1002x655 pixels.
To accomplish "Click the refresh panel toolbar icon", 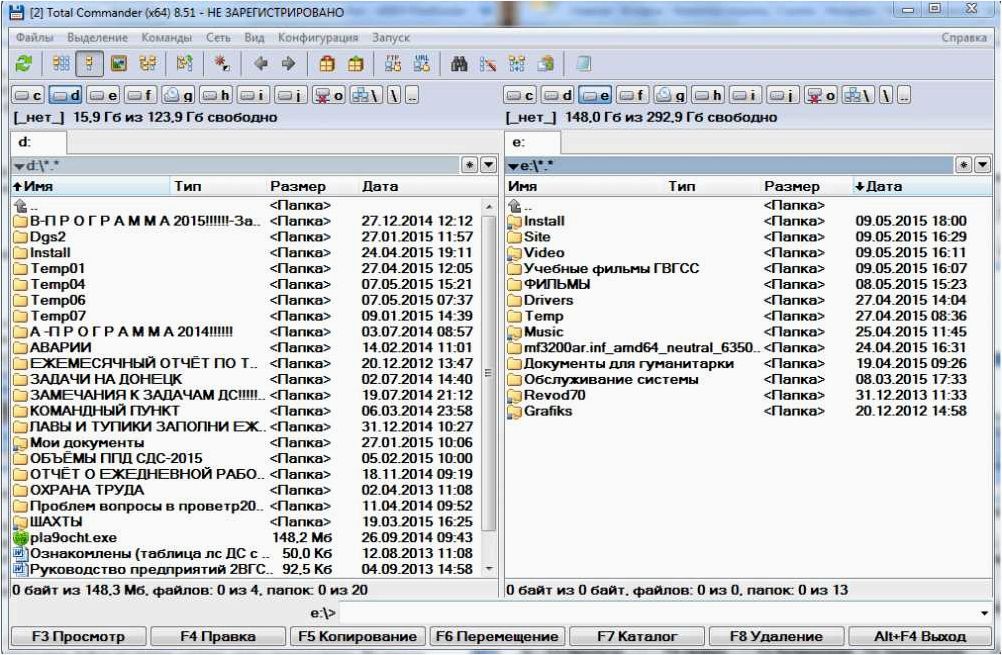I will point(24,64).
